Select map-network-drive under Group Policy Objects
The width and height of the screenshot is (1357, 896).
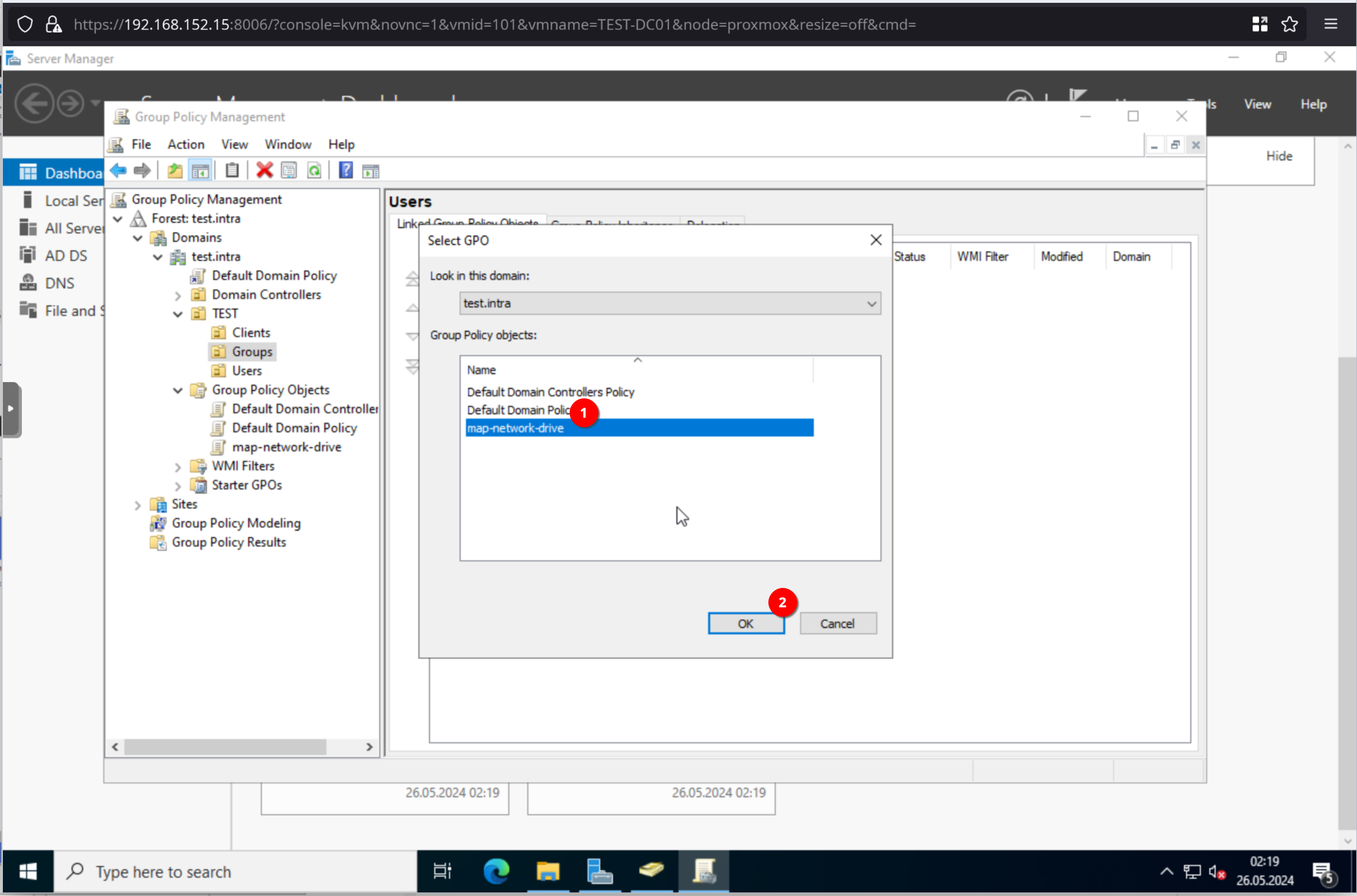(286, 447)
